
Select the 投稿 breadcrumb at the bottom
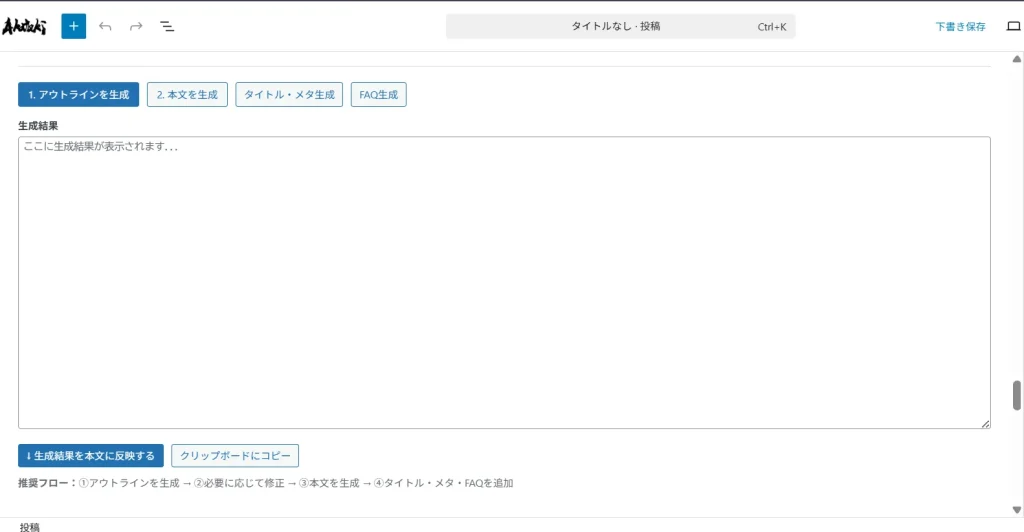click(x=30, y=526)
